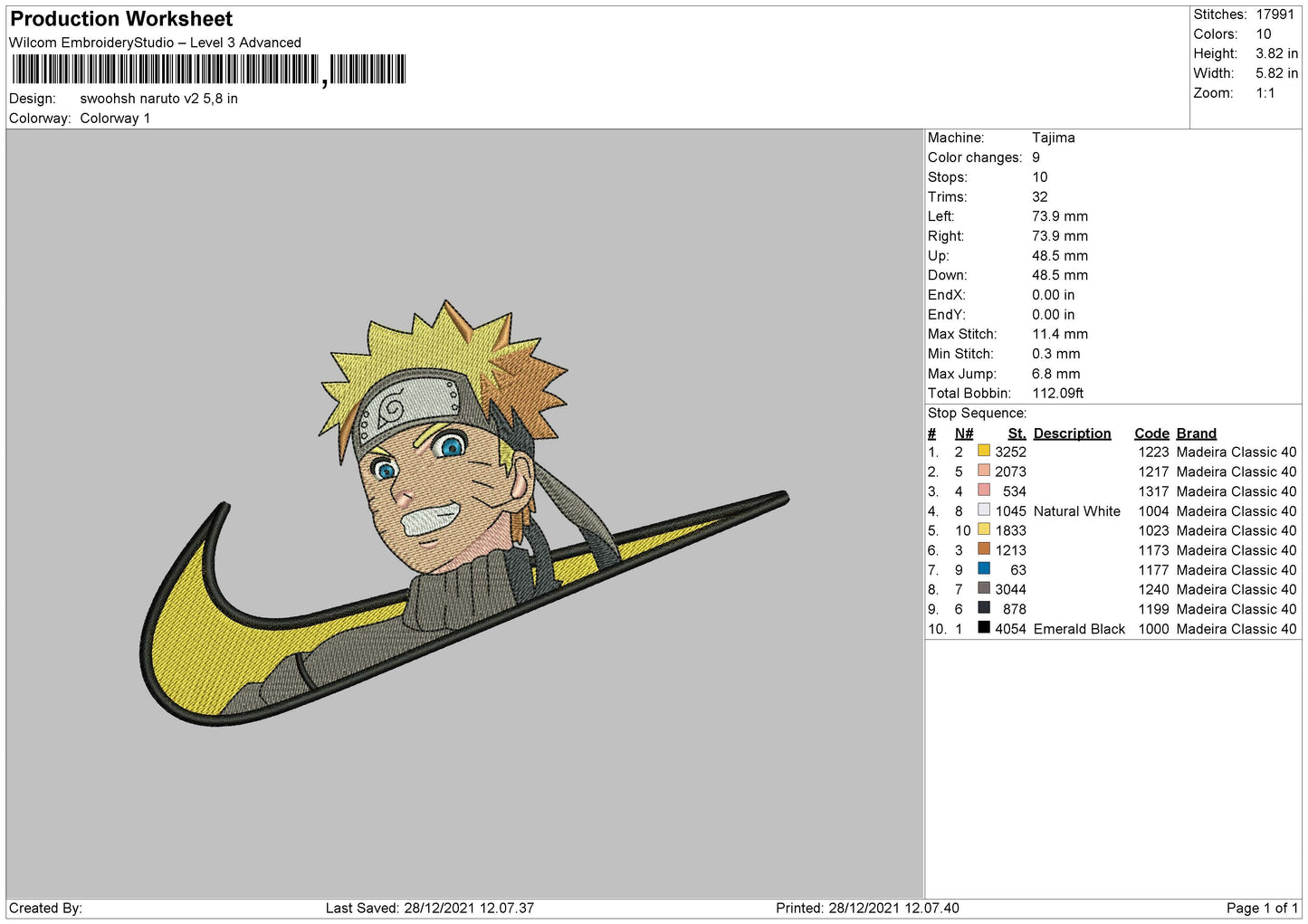This screenshot has width=1308, height=924.
Task: Click the Emerald Black color swatch
Action: (984, 628)
